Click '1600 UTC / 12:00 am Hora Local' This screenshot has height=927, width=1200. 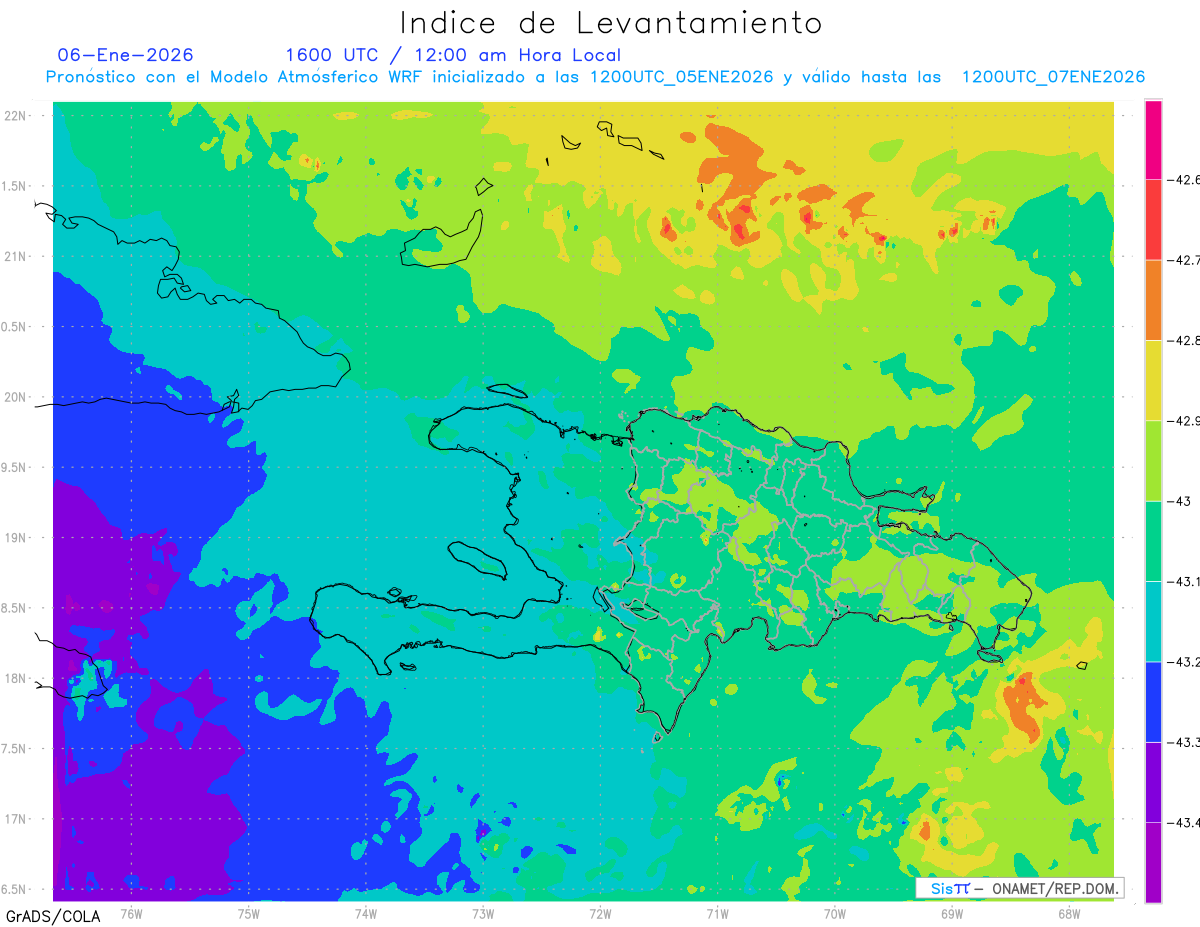[453, 55]
